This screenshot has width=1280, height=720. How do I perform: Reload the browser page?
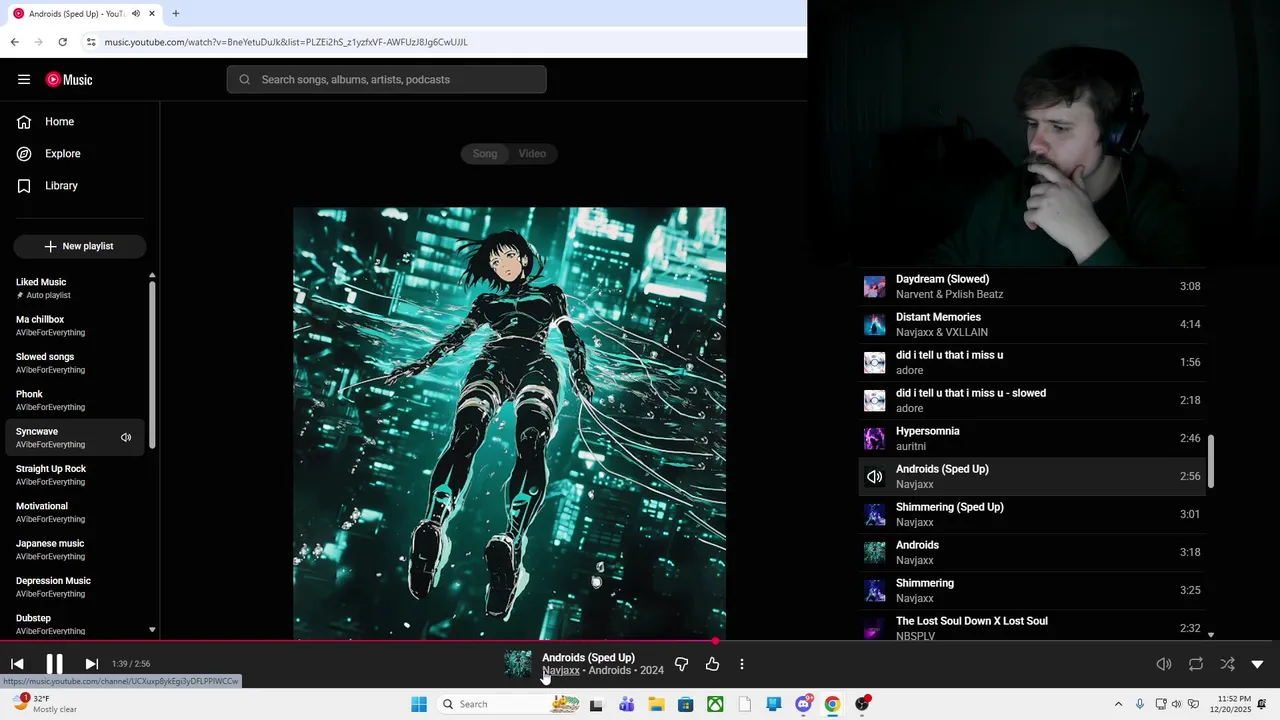pyautogui.click(x=62, y=42)
